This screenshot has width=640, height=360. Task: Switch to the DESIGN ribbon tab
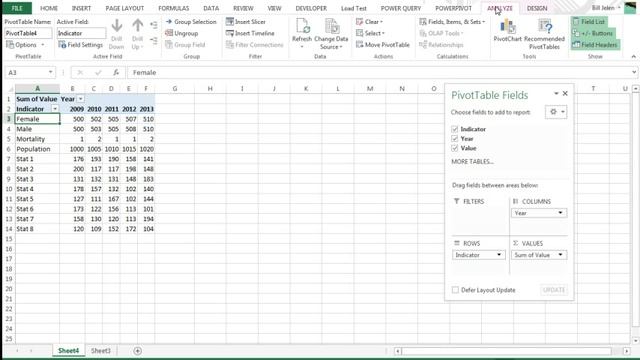click(x=537, y=8)
